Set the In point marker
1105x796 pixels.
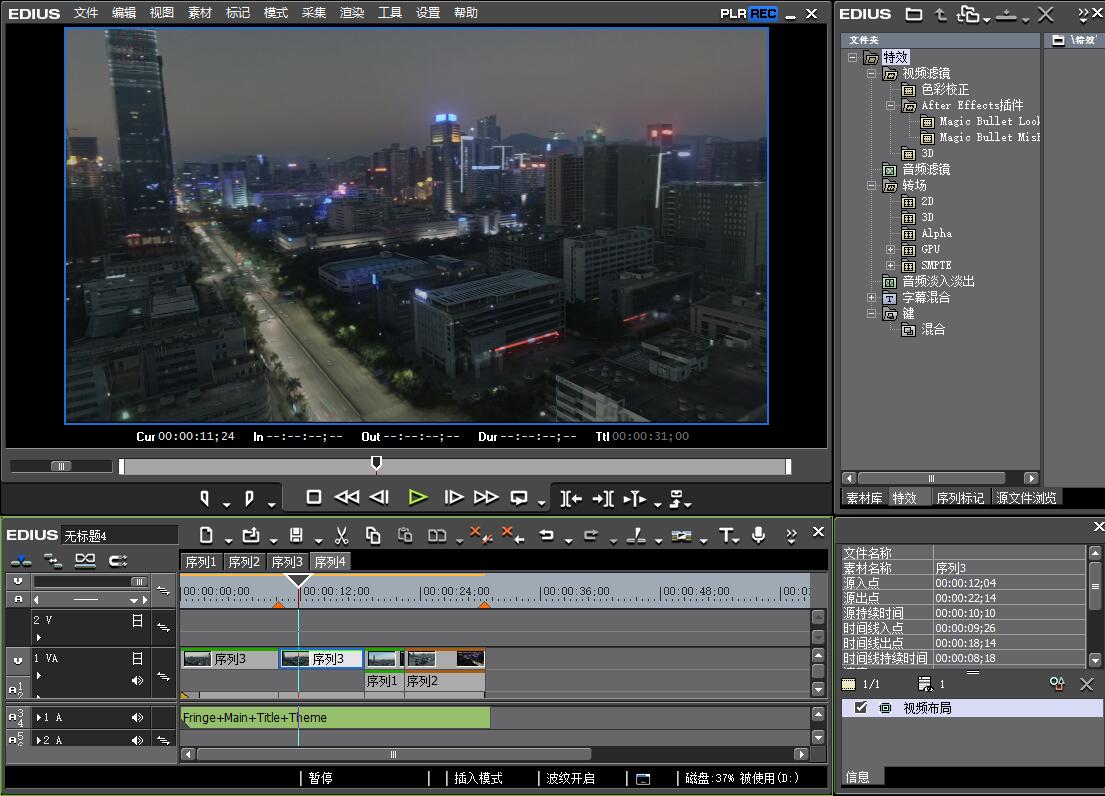coord(204,499)
